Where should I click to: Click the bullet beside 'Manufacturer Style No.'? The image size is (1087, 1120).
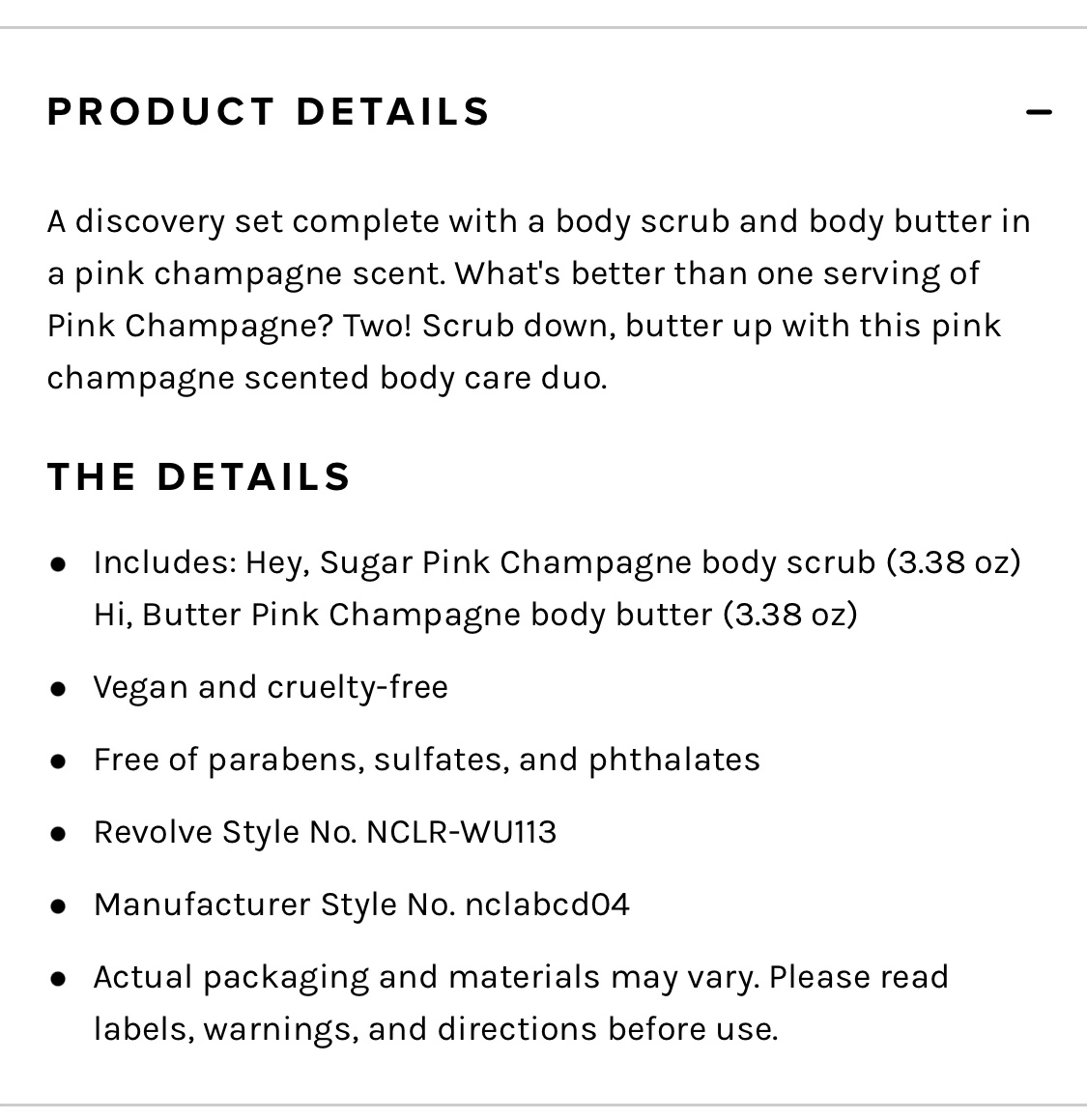pyautogui.click(x=59, y=906)
